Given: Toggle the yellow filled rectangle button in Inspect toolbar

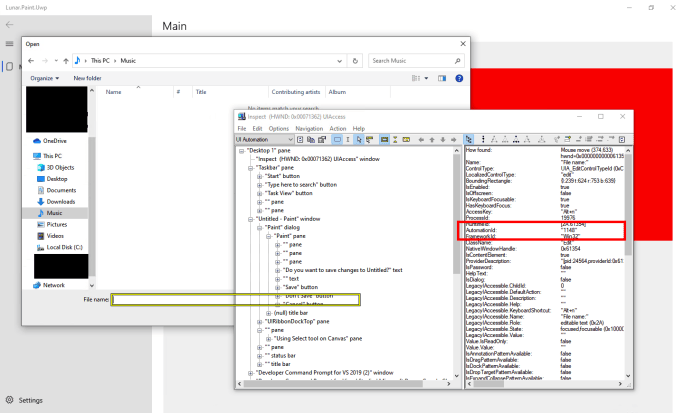Looking at the screenshot, I should 384,140.
